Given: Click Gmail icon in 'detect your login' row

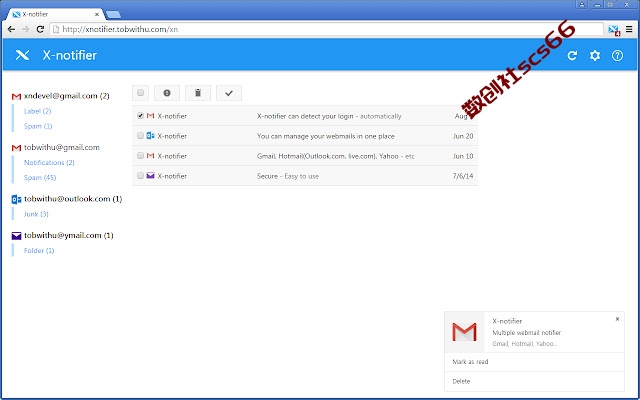Looking at the screenshot, I should point(150,116).
